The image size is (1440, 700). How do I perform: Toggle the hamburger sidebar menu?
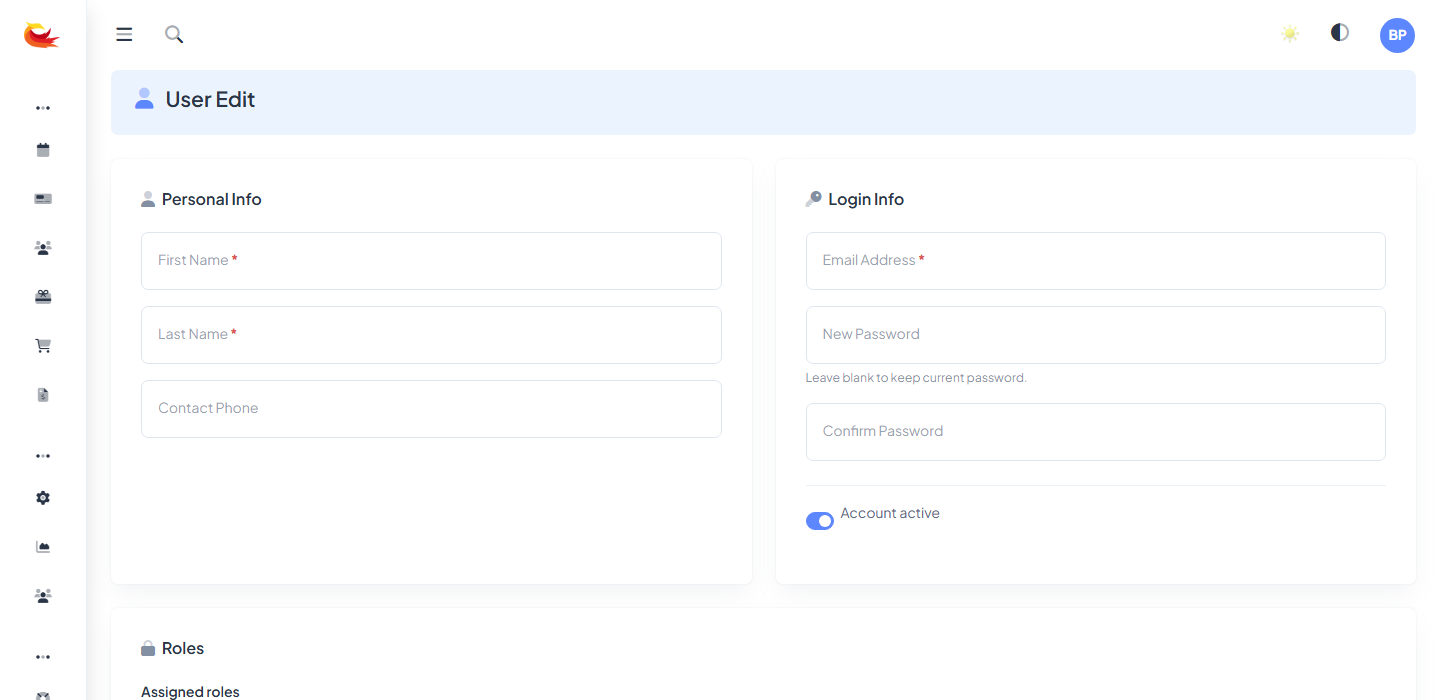tap(124, 35)
